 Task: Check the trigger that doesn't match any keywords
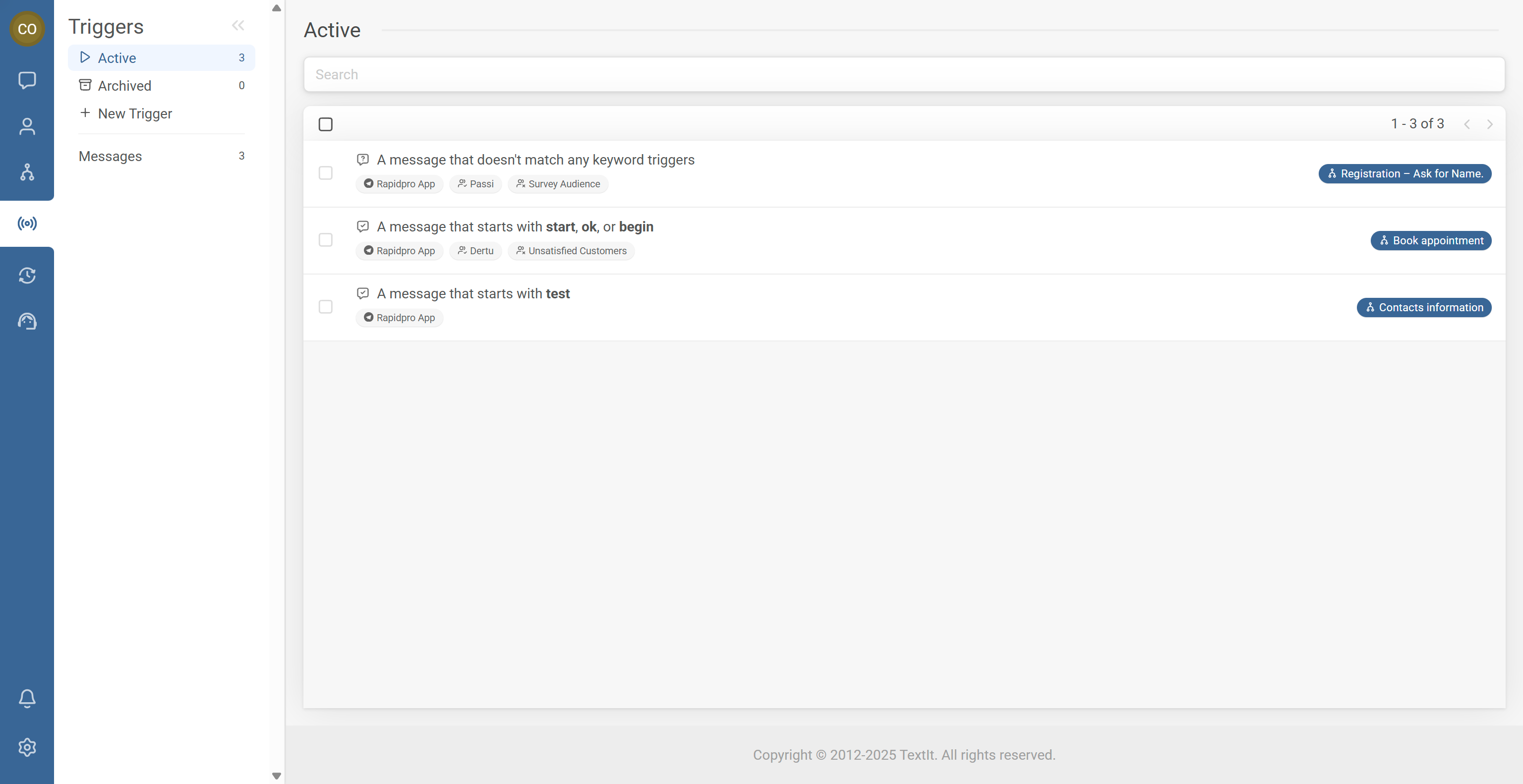[x=326, y=173]
